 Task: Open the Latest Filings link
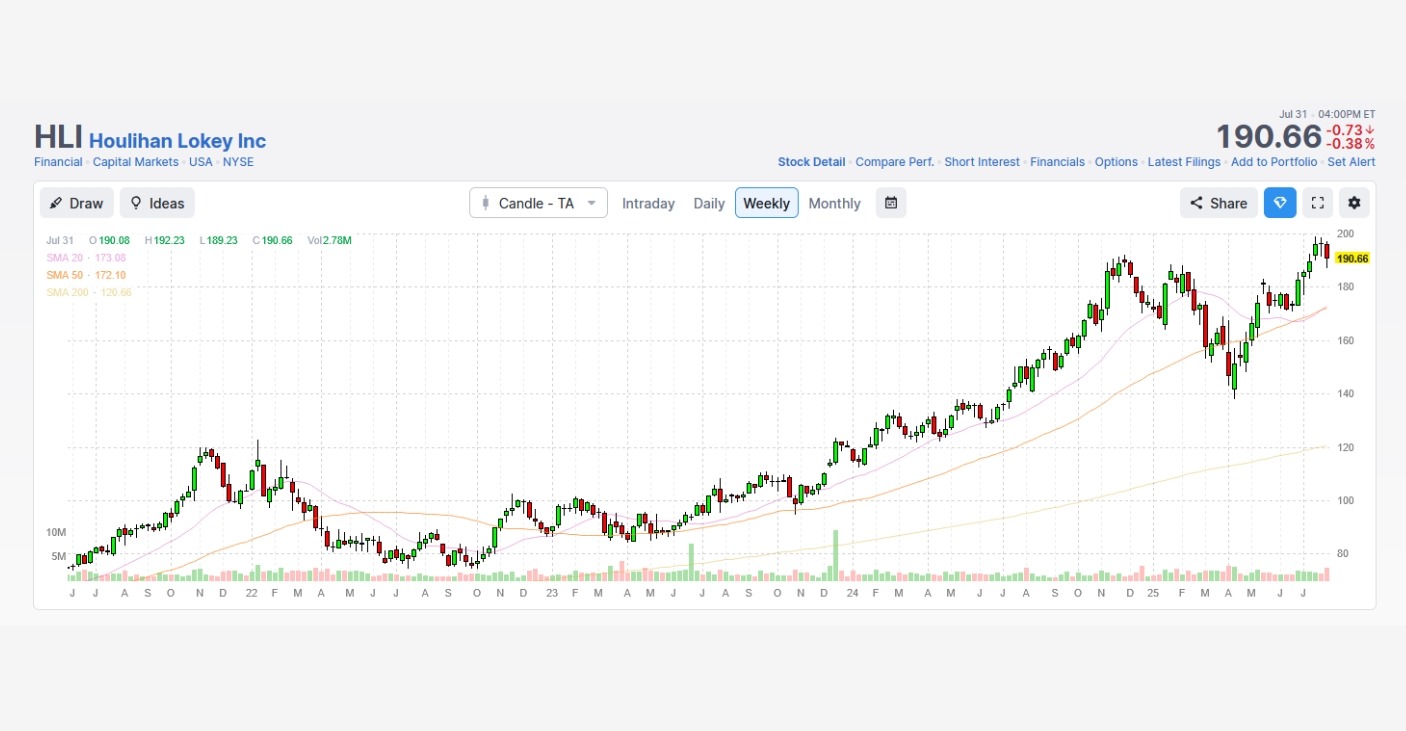click(1184, 162)
